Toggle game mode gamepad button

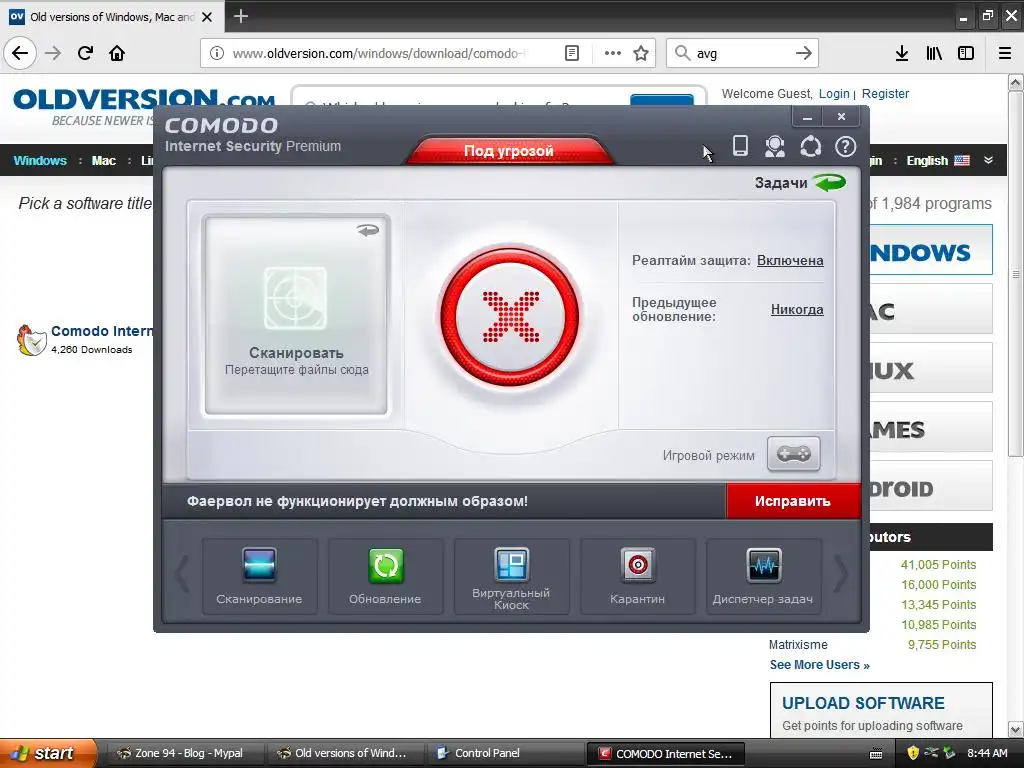793,454
